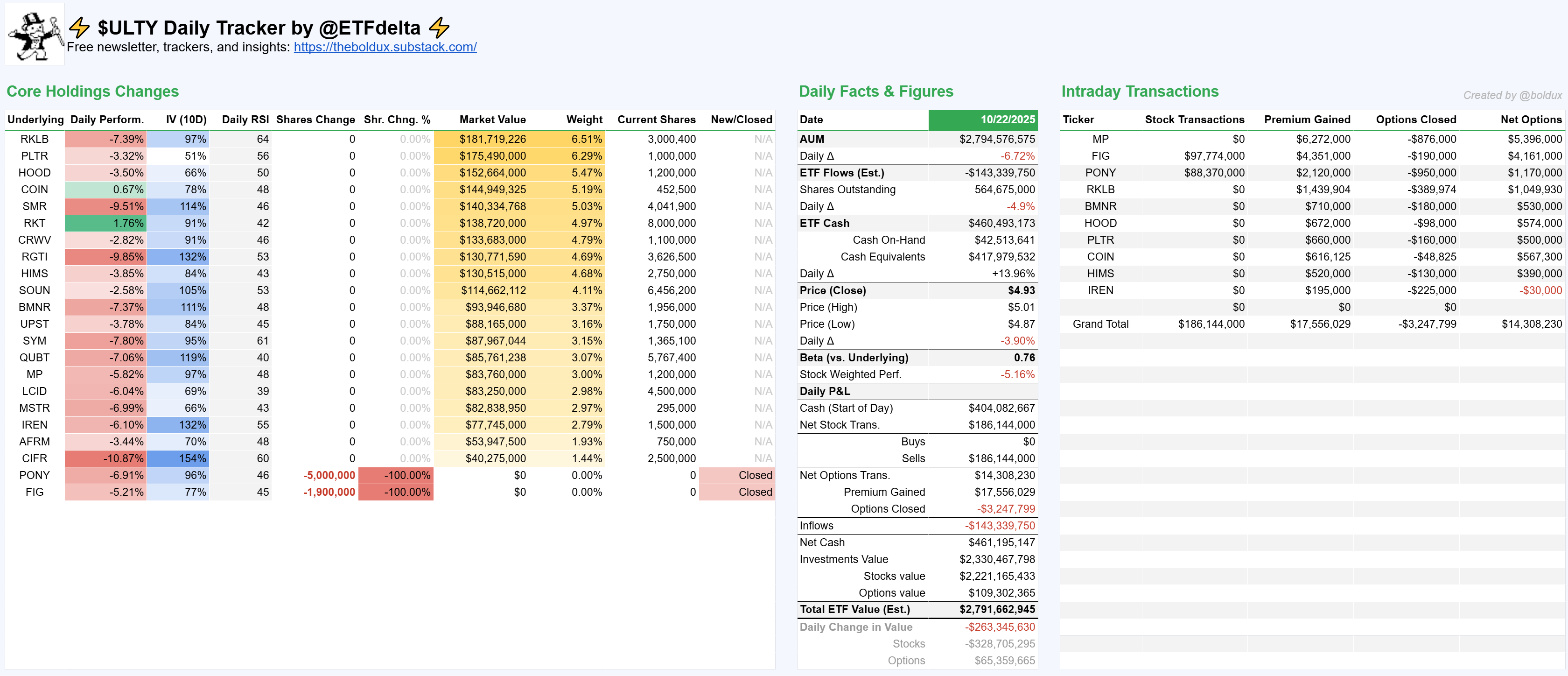Click the AUM value $2,794,576,575
1568x676 pixels.
pyautogui.click(x=996, y=140)
